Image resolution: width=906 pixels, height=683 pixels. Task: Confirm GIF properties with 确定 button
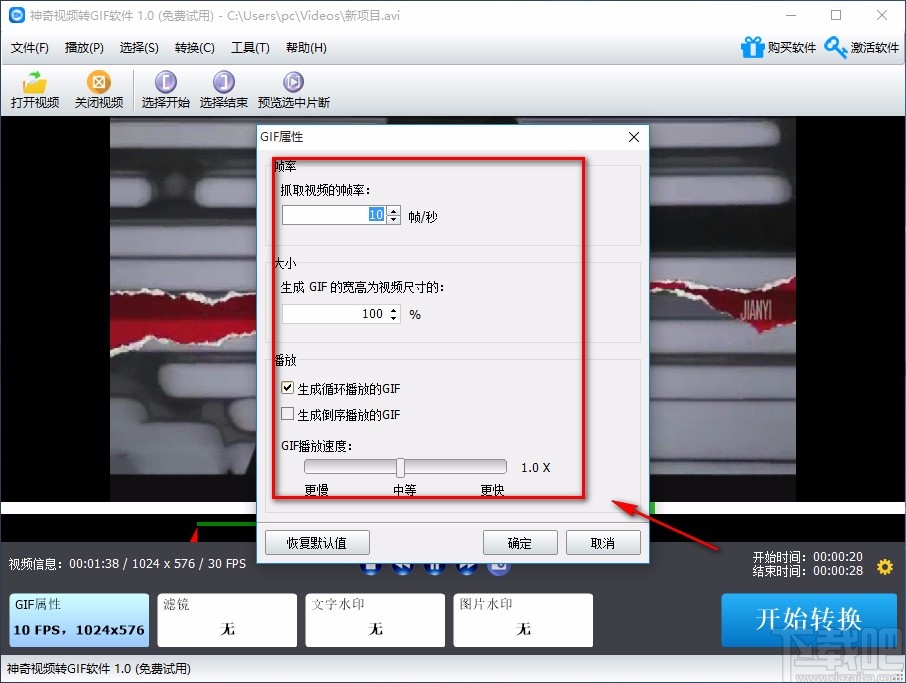(520, 543)
